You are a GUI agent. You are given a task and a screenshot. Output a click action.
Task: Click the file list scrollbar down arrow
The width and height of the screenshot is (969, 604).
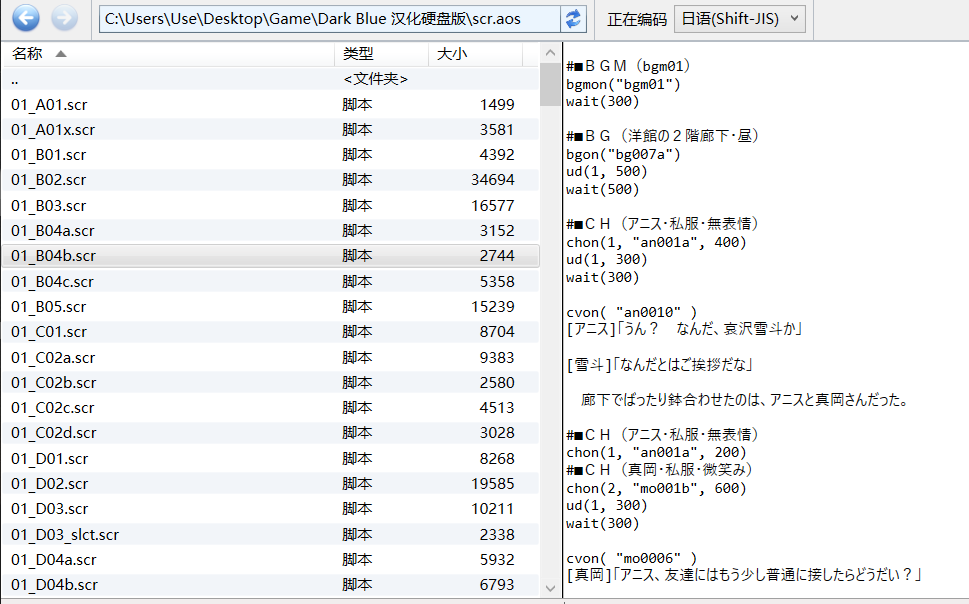pos(550,587)
